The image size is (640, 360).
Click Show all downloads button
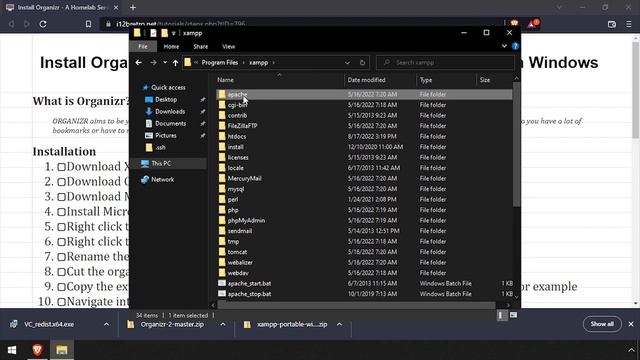click(602, 324)
